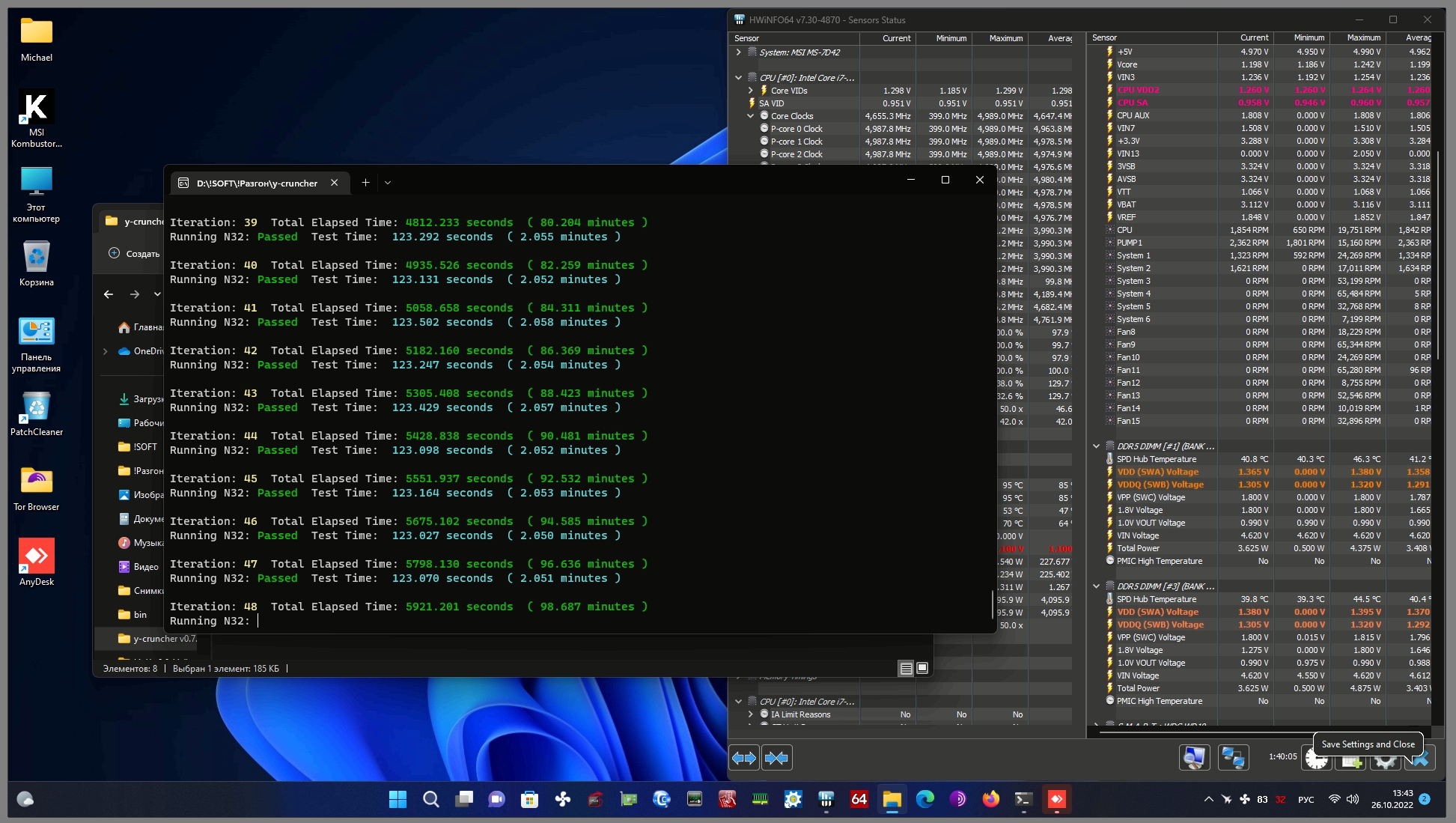
Task: Expand the Core VIDs sensor entry
Action: click(x=750, y=91)
